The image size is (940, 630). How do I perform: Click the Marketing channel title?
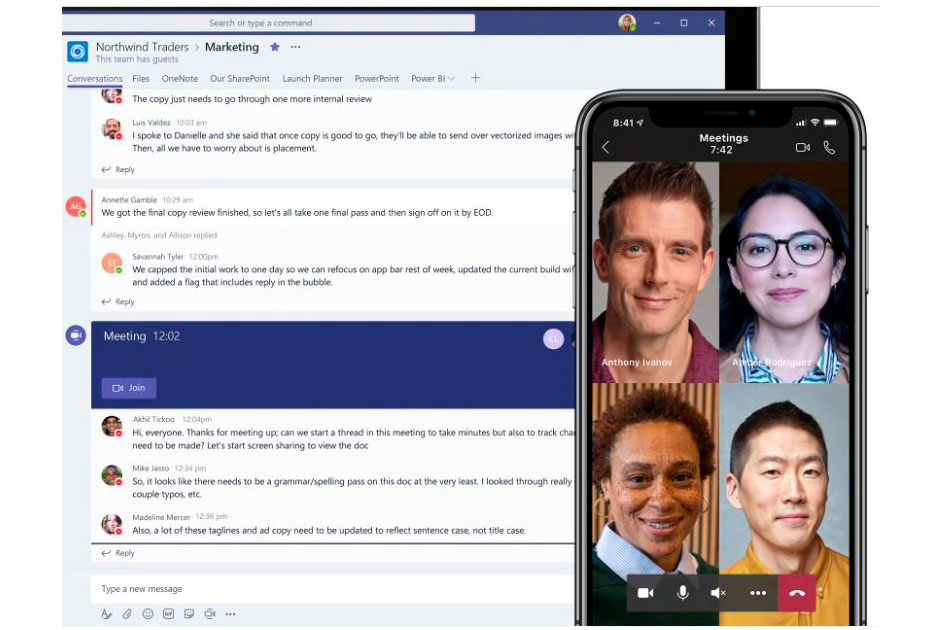[232, 47]
